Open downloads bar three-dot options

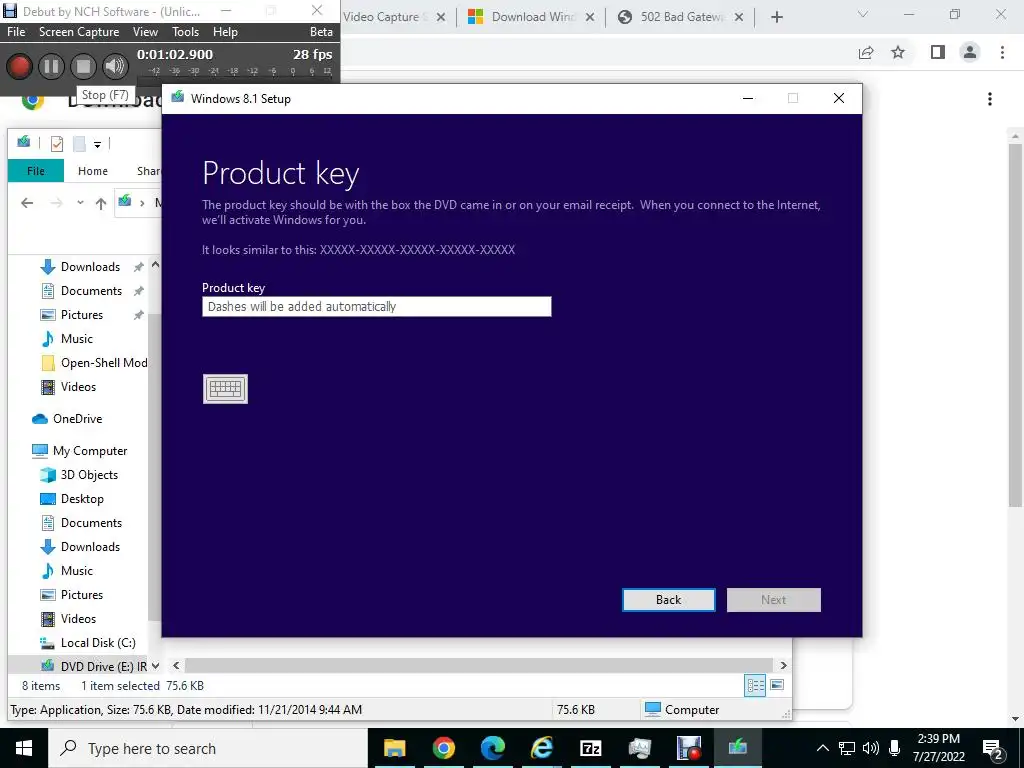[x=990, y=99]
